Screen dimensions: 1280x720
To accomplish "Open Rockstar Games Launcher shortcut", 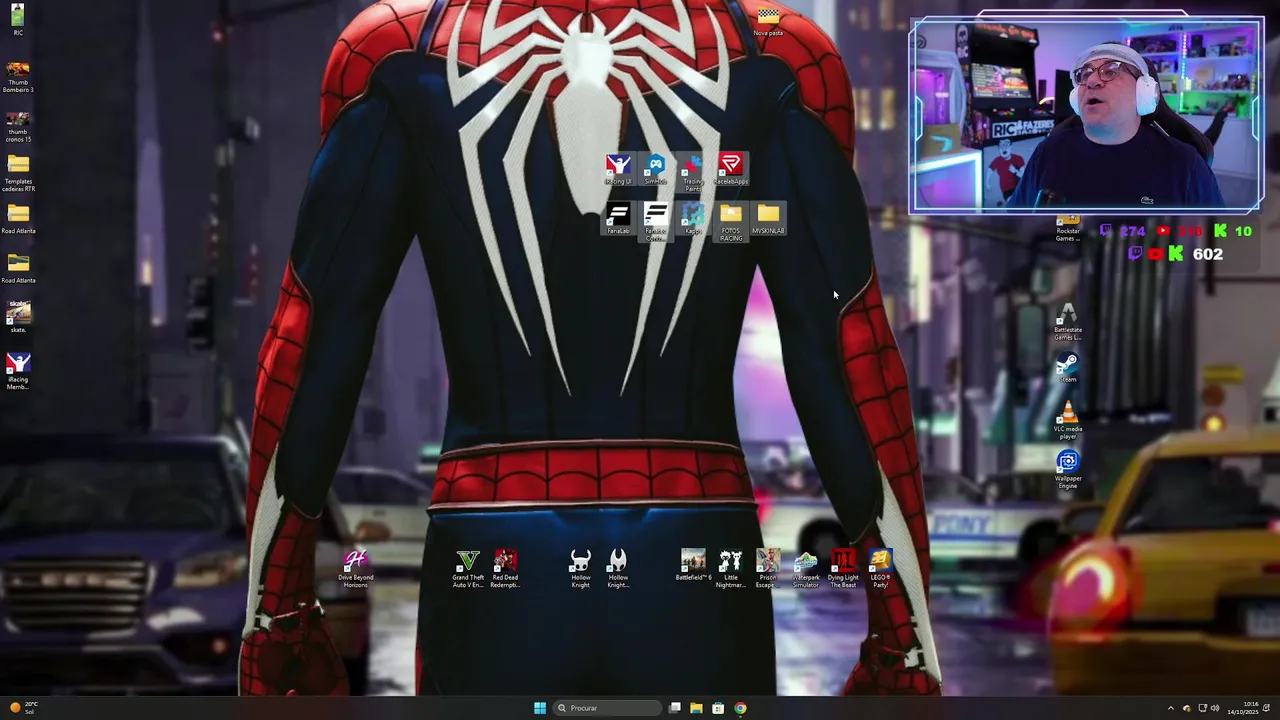I will tap(1068, 228).
